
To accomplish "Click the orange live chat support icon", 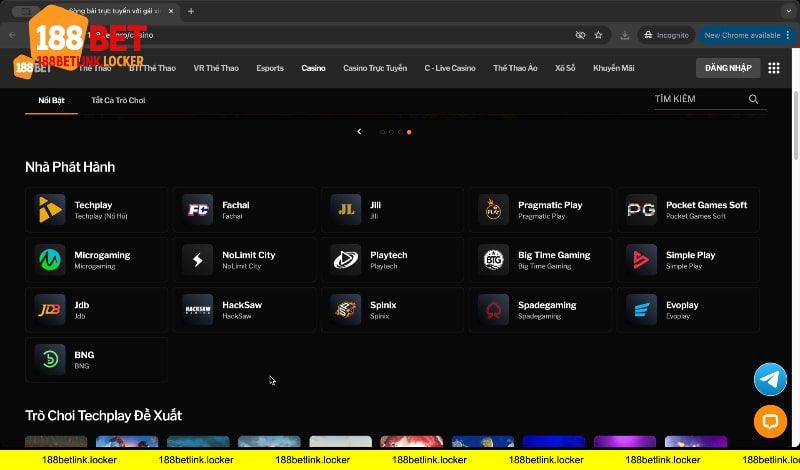I will click(770, 422).
